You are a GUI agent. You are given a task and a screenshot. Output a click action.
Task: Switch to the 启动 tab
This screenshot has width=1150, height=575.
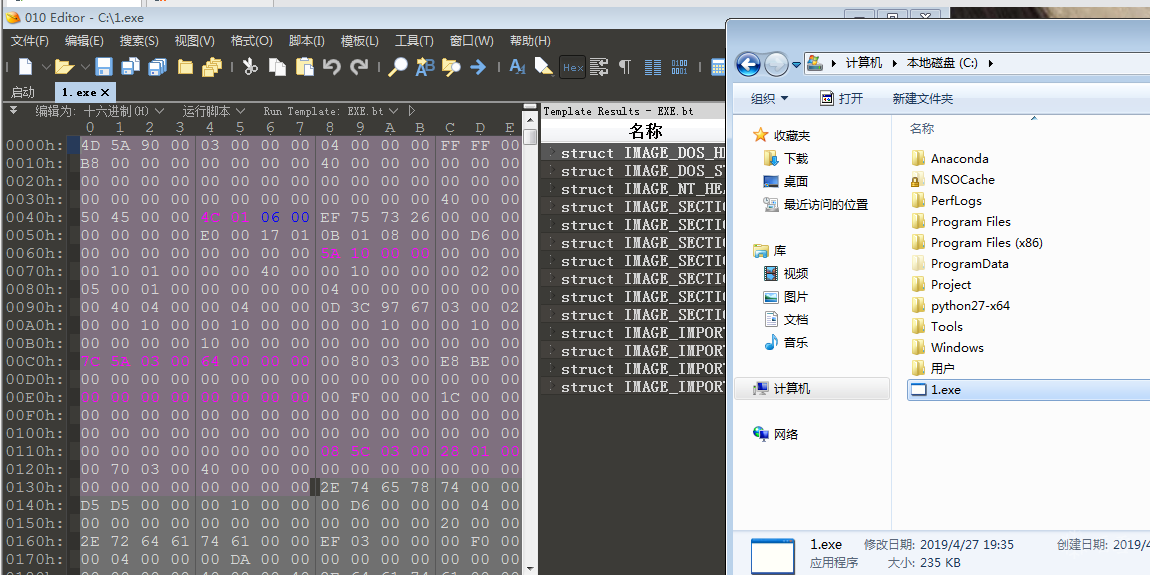(23, 92)
